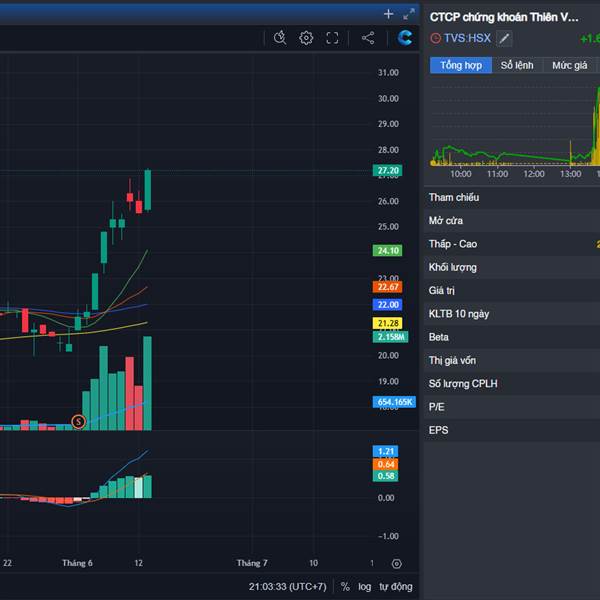The image size is (600, 600).
Task: Toggle percent scale mode
Action: 345,587
